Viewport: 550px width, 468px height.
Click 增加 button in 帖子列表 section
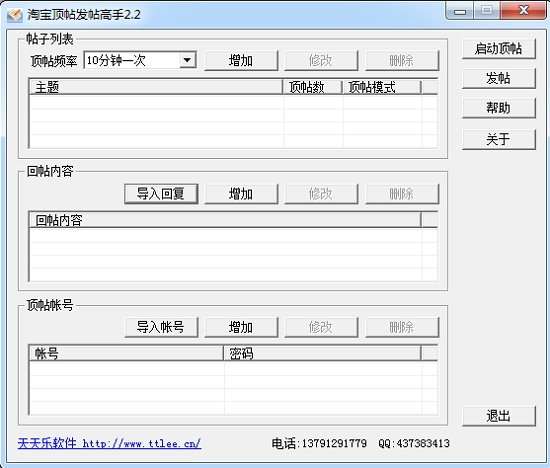pos(241,60)
